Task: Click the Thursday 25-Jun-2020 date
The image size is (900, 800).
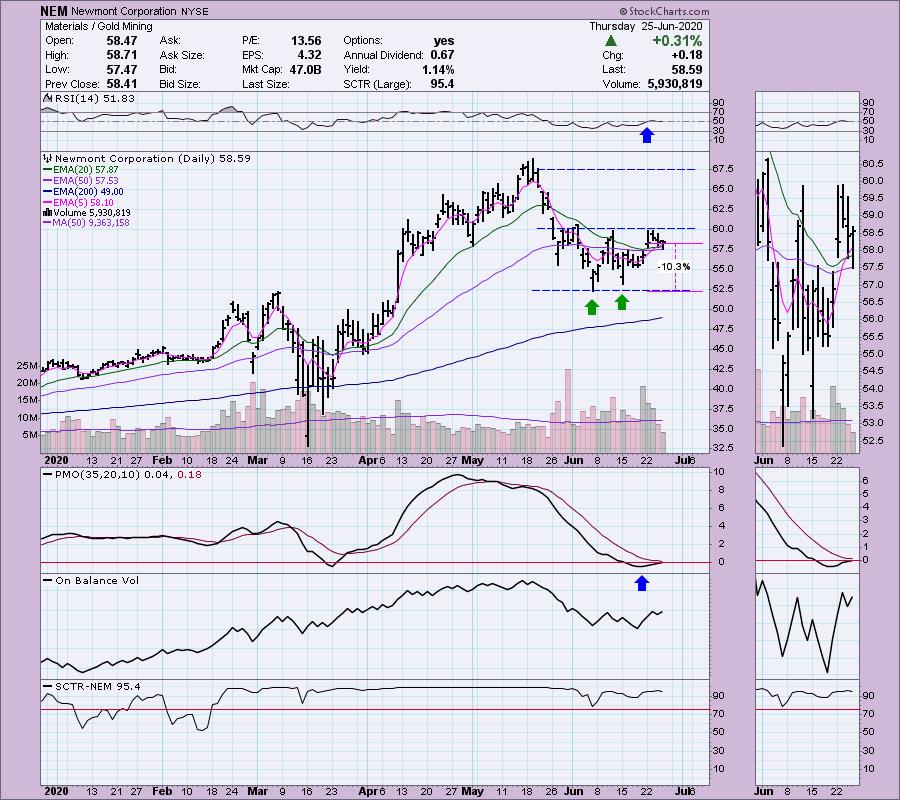Action: [646, 26]
